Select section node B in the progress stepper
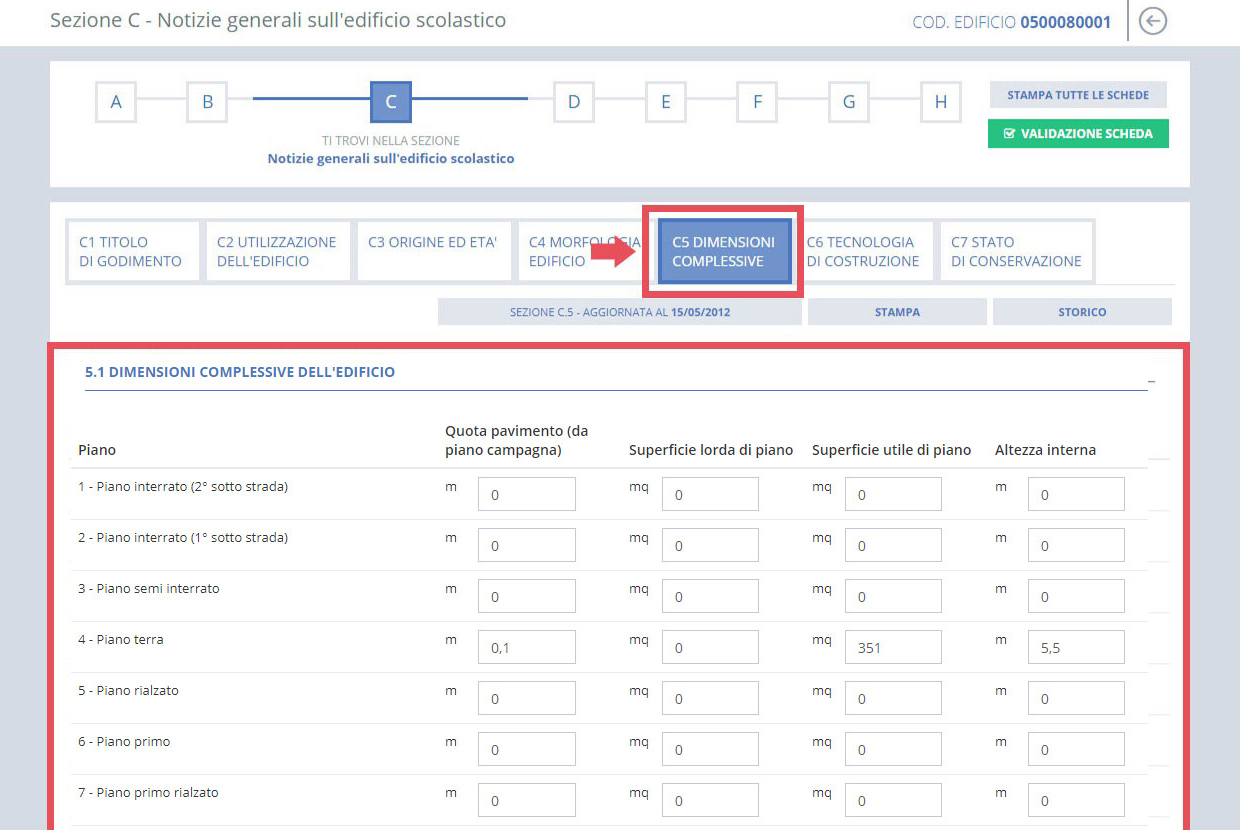1240x830 pixels. [x=206, y=101]
